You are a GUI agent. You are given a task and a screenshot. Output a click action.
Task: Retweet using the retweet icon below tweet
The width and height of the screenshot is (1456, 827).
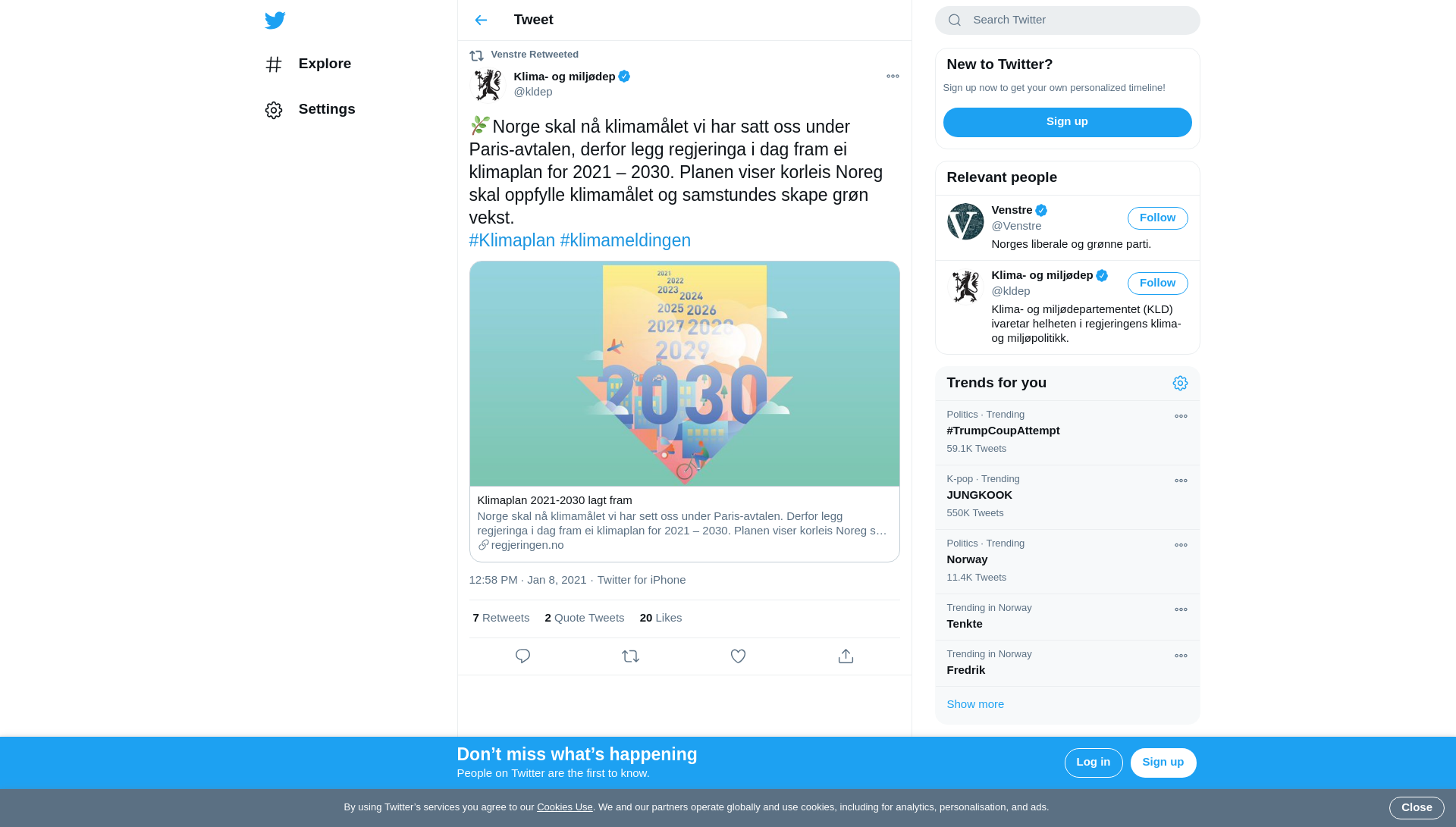click(x=630, y=656)
